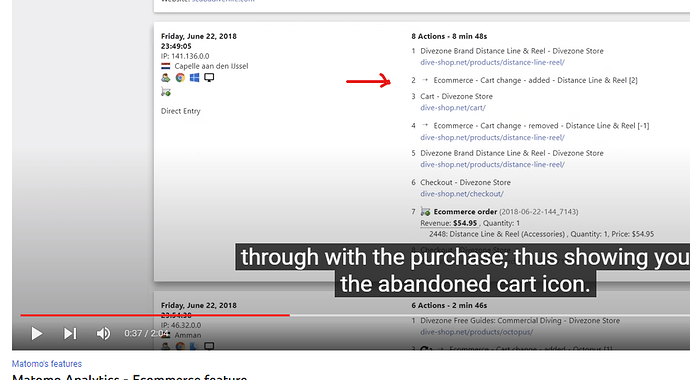Open dive-shop.net/products/octopus/ link

[x=476, y=332]
